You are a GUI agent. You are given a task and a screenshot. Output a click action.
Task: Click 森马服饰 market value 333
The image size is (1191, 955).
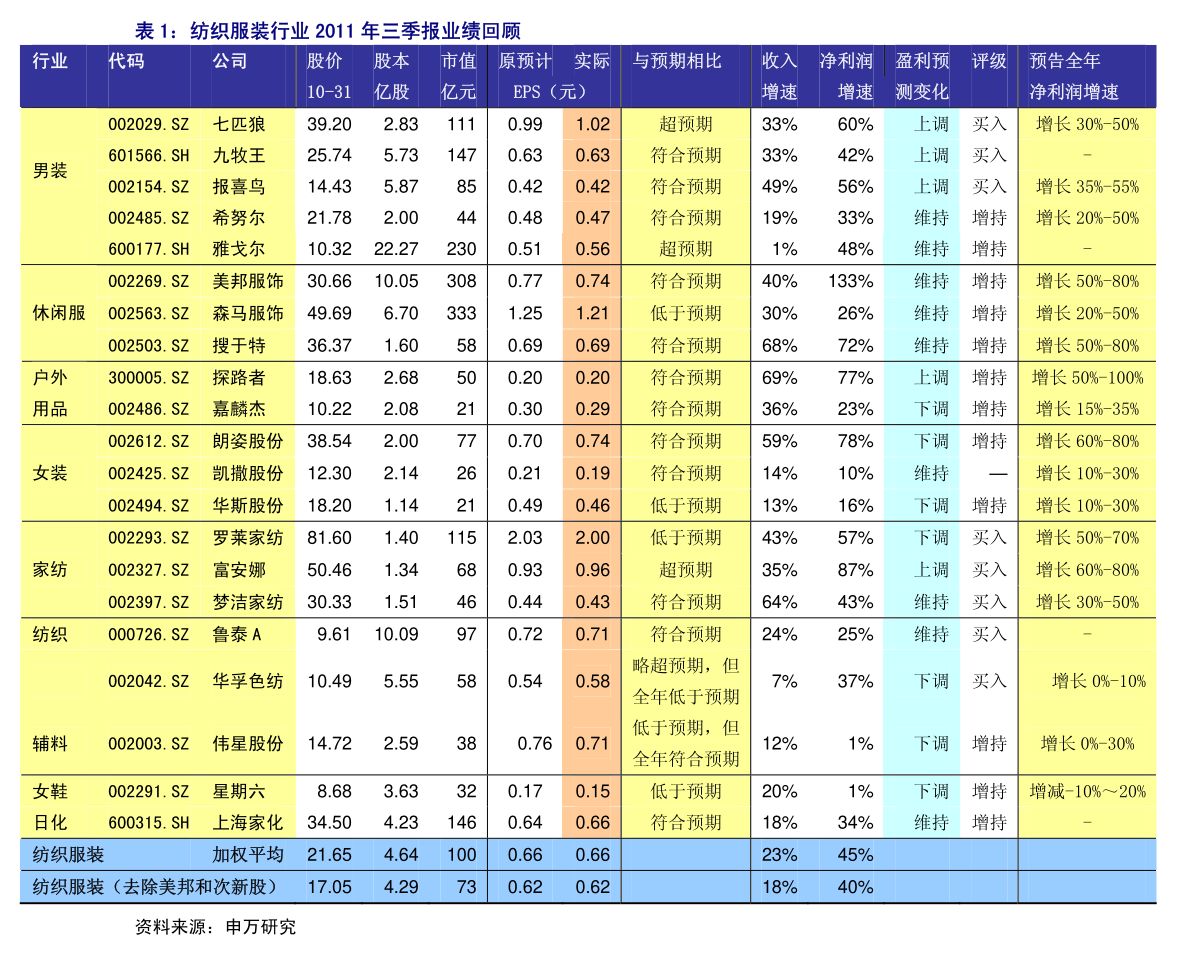point(461,313)
